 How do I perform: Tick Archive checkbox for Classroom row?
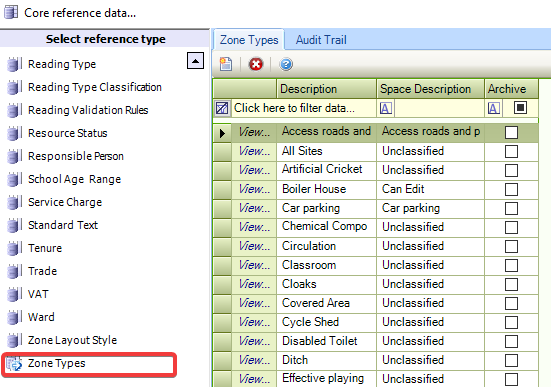click(511, 265)
